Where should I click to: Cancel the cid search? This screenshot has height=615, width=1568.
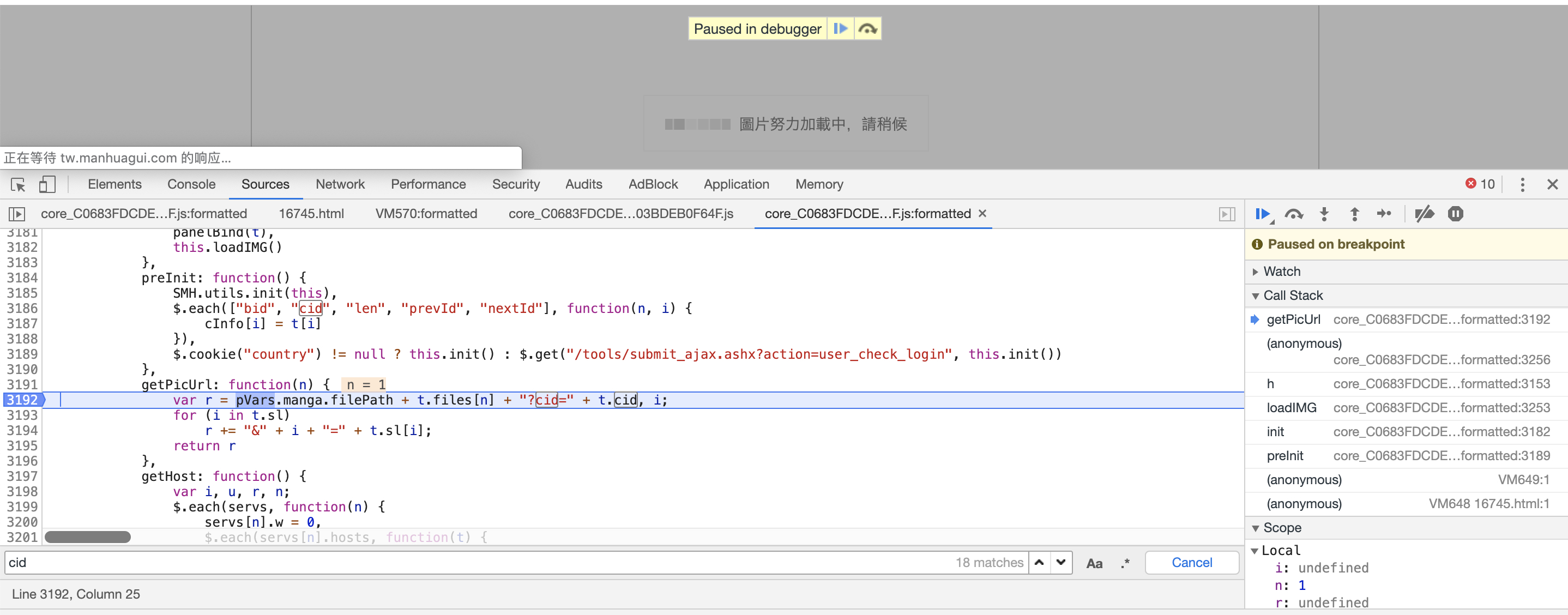click(1191, 563)
